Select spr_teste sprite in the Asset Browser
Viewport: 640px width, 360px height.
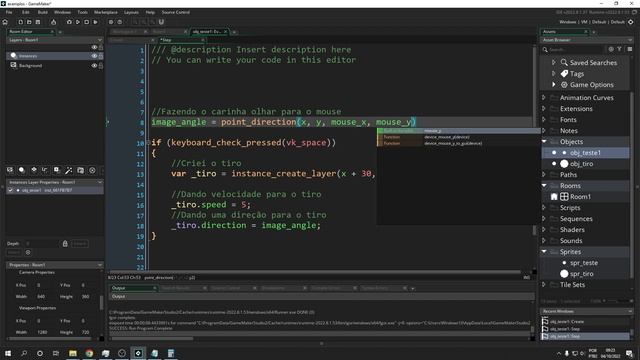pos(584,263)
